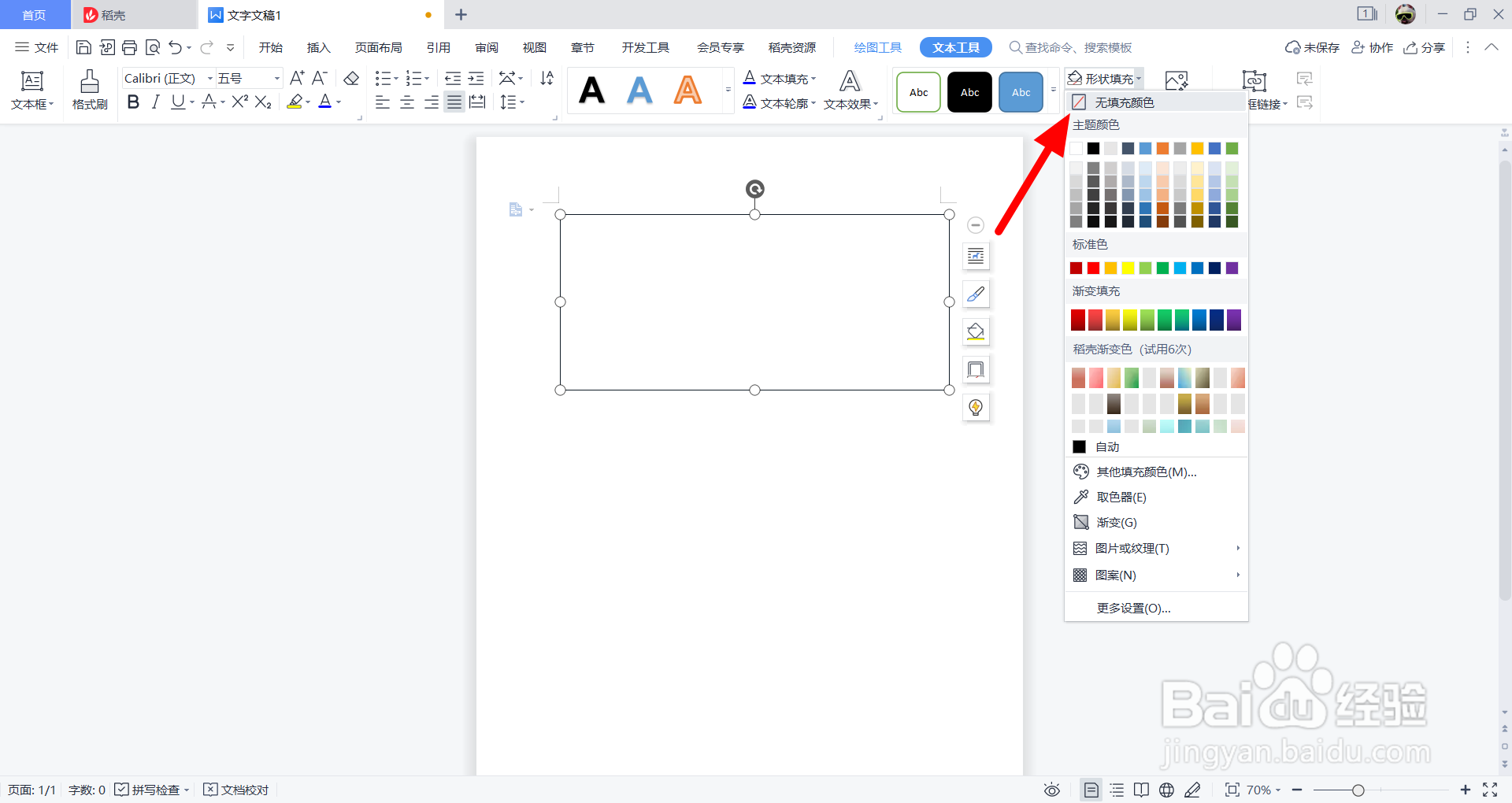Choose orange outlined WordArt letter A

tap(687, 91)
